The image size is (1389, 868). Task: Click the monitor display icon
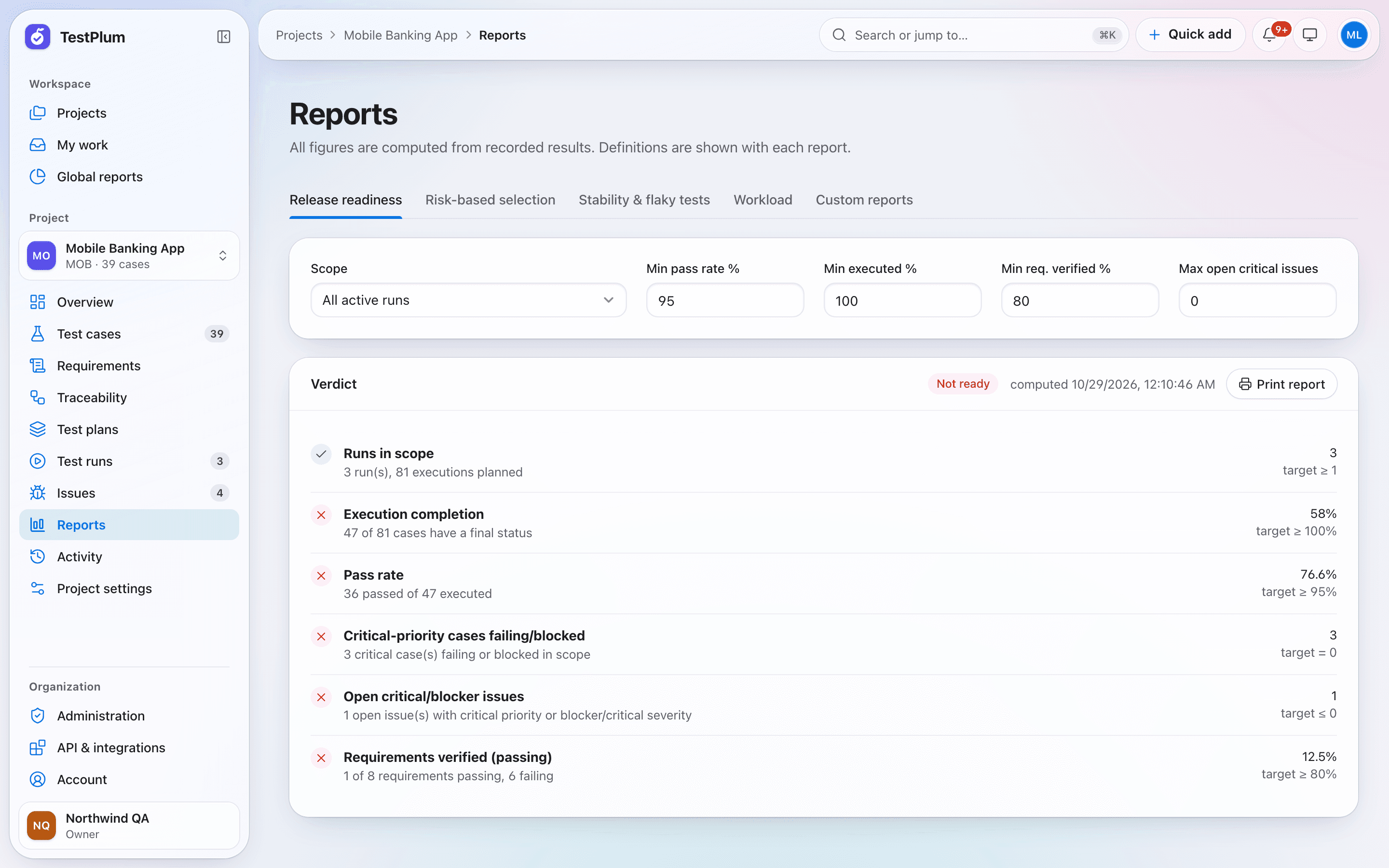[x=1310, y=35]
